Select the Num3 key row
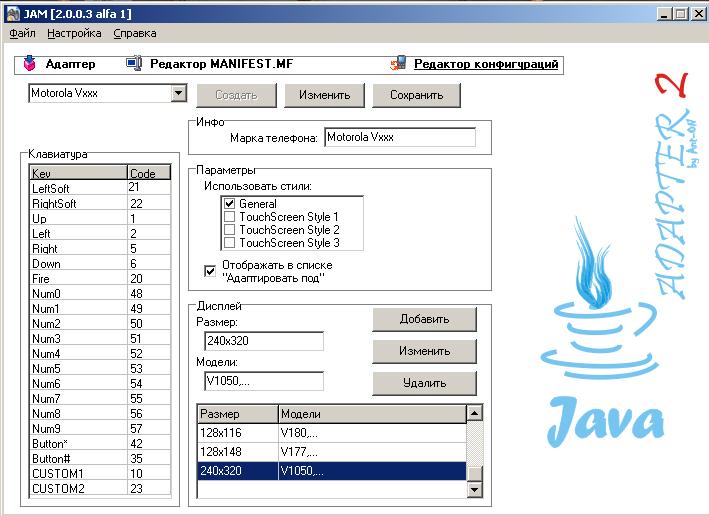The width and height of the screenshot is (709, 515). pos(100,338)
